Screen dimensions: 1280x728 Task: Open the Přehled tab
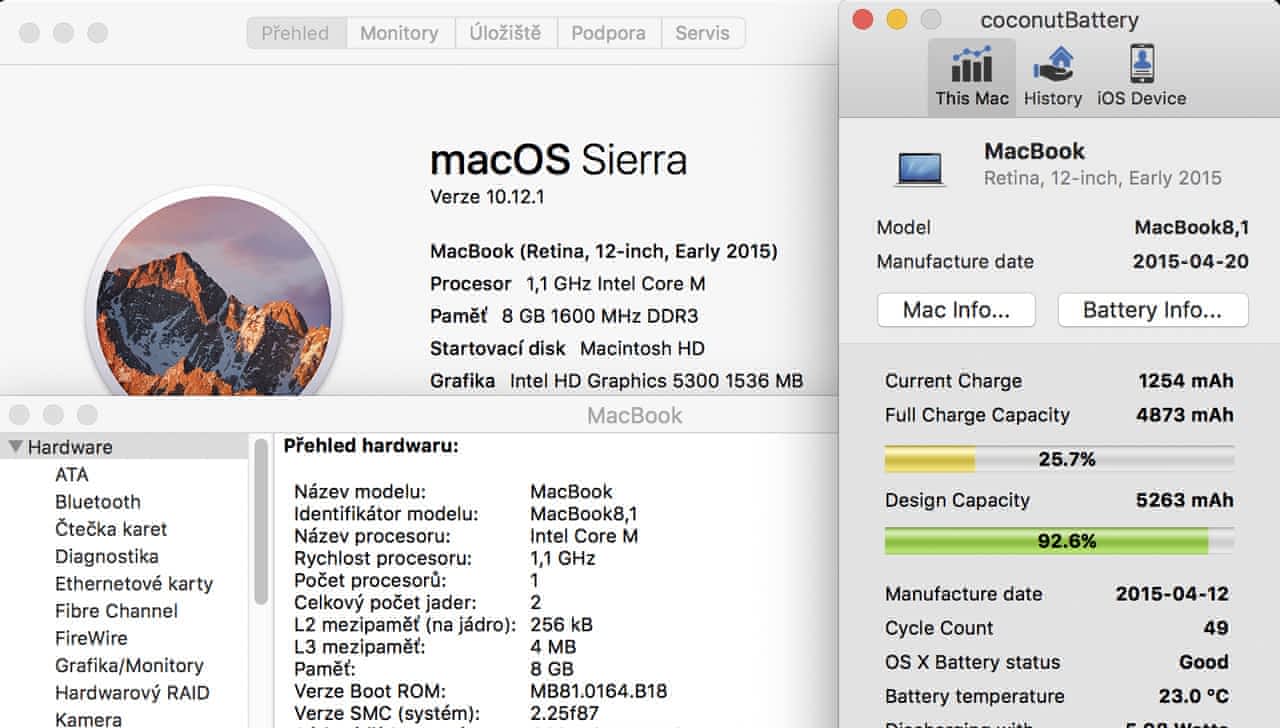[295, 33]
